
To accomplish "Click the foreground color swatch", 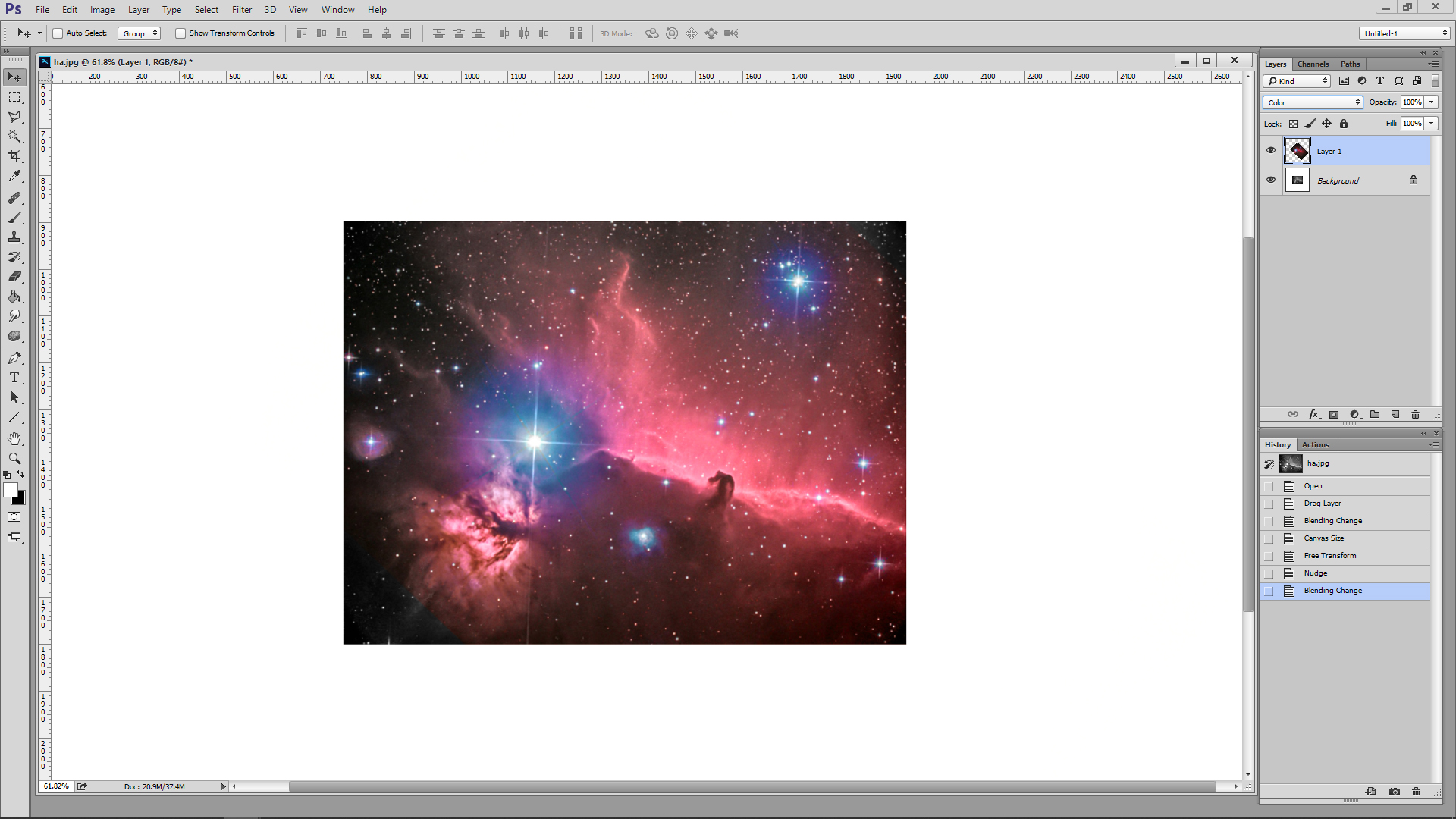I will [10, 491].
